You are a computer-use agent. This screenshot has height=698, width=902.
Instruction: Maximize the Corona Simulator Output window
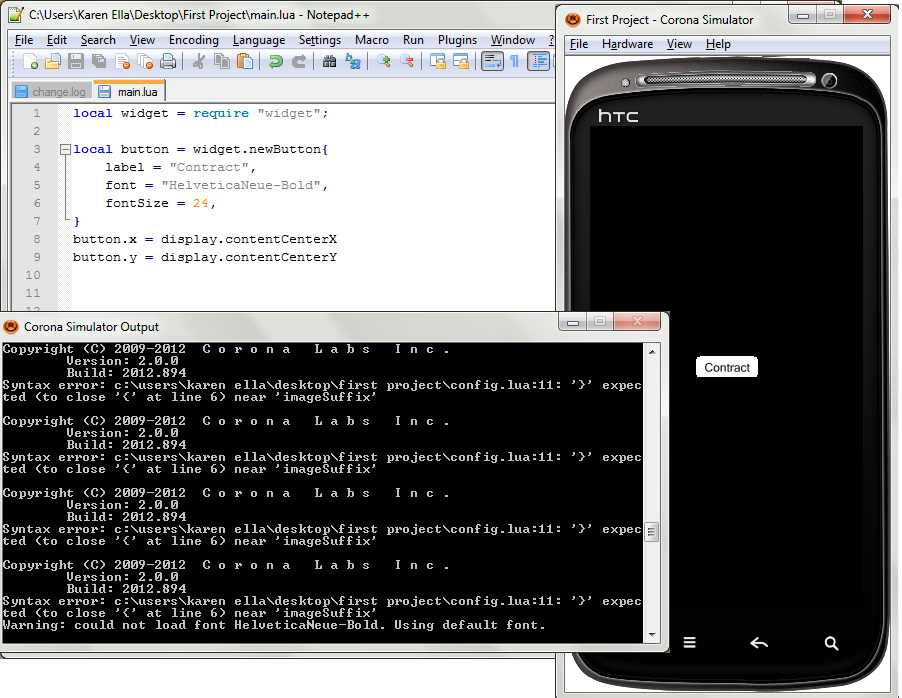[x=600, y=322]
